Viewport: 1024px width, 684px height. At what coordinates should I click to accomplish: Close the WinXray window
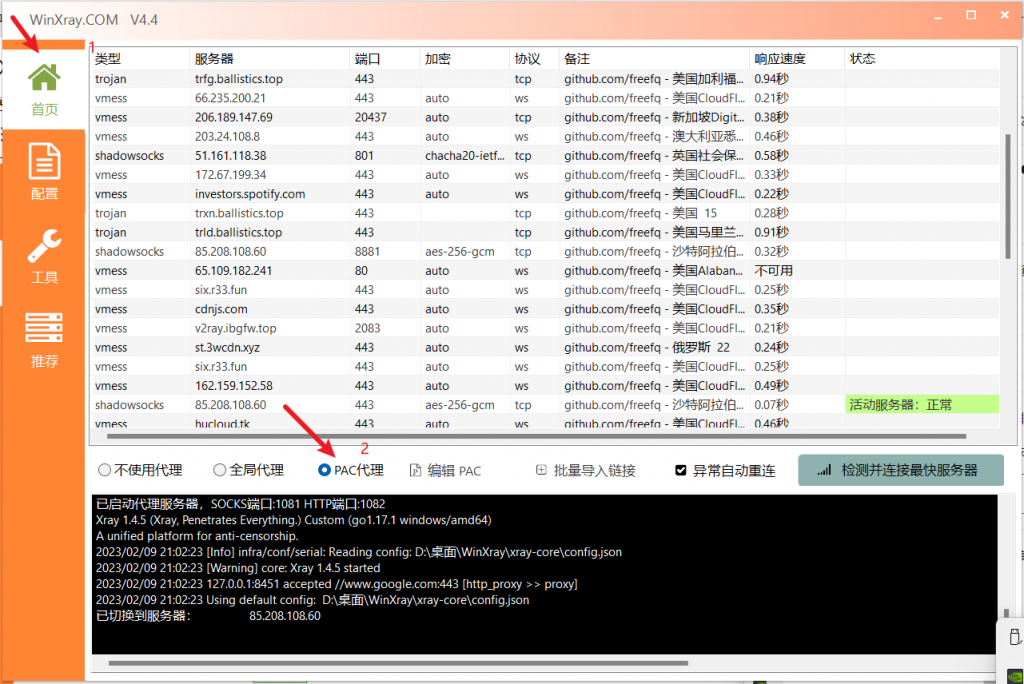click(1004, 16)
